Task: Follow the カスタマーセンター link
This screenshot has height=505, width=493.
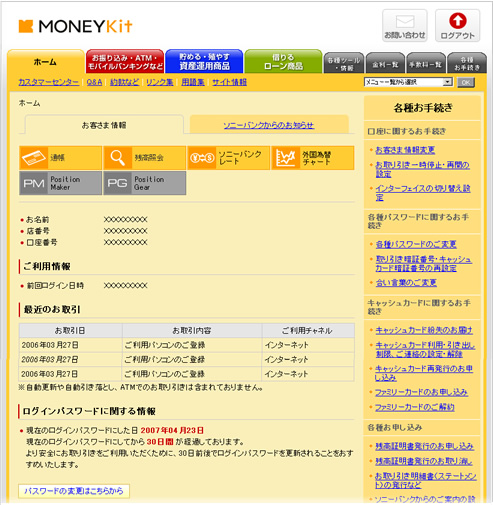Action: click(x=49, y=82)
